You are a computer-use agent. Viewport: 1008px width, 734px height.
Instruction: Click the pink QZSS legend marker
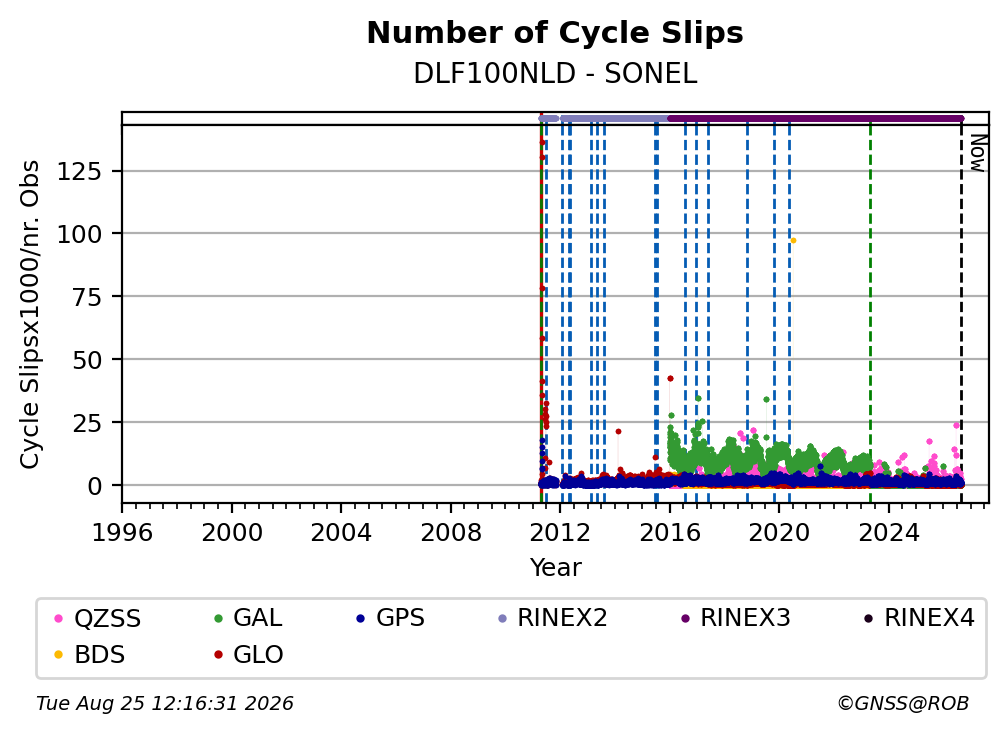point(58,619)
